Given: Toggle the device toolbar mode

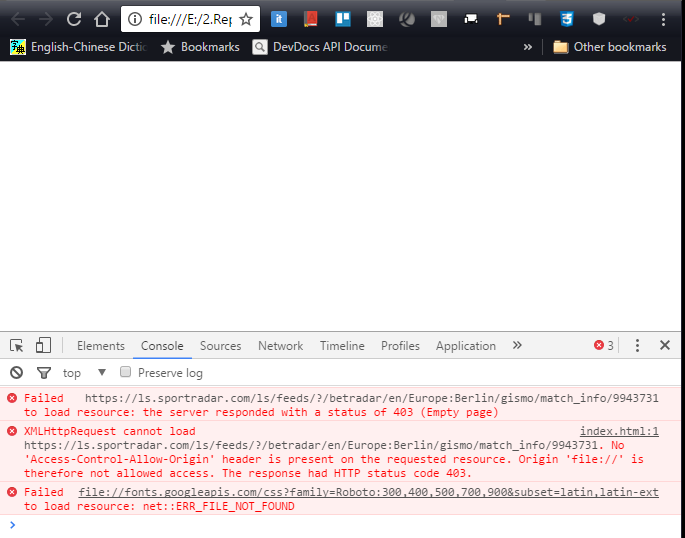Looking at the screenshot, I should point(43,346).
